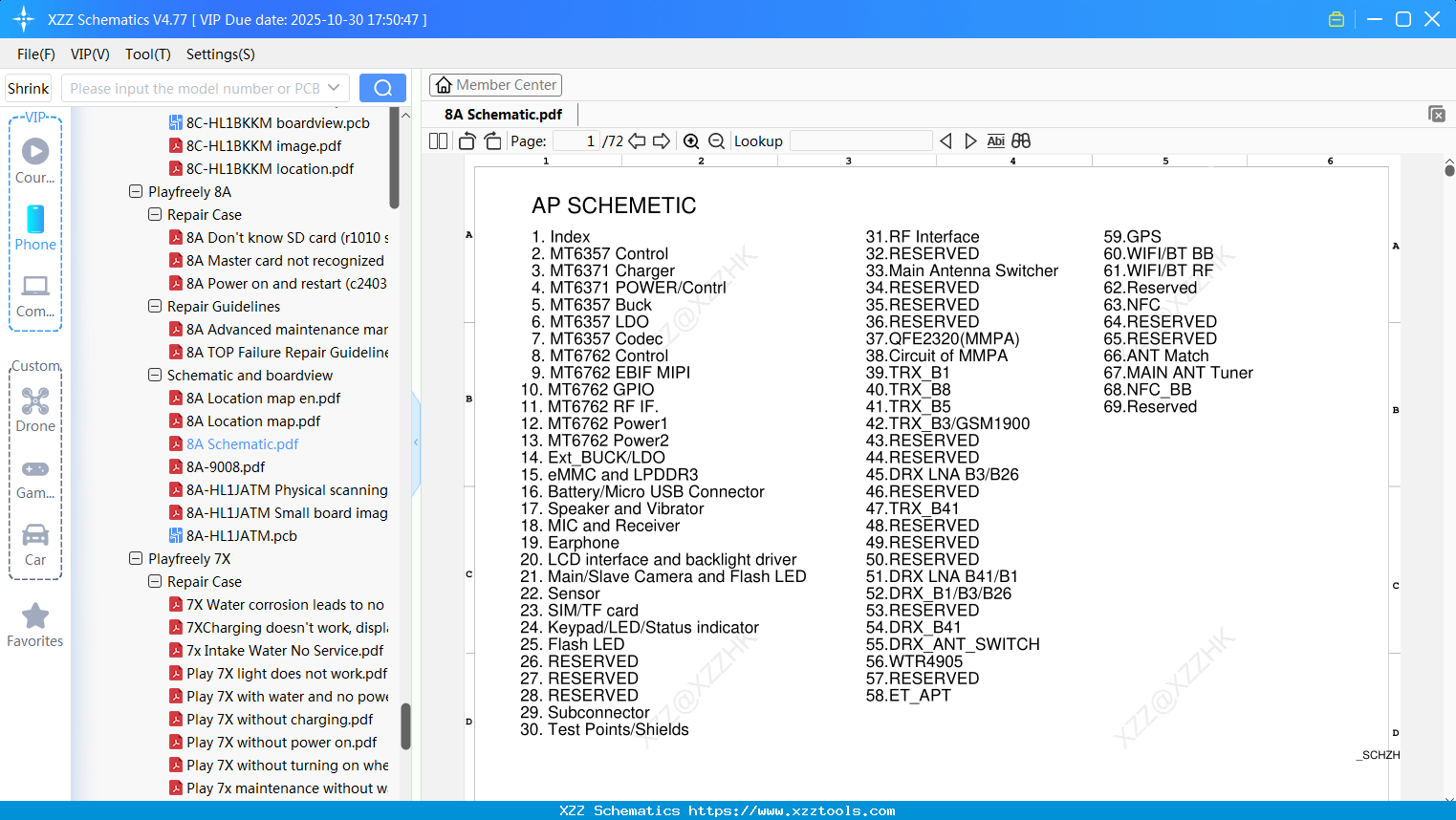This screenshot has height=820, width=1456.
Task: Click the blue search button
Action: pyautogui.click(x=382, y=88)
